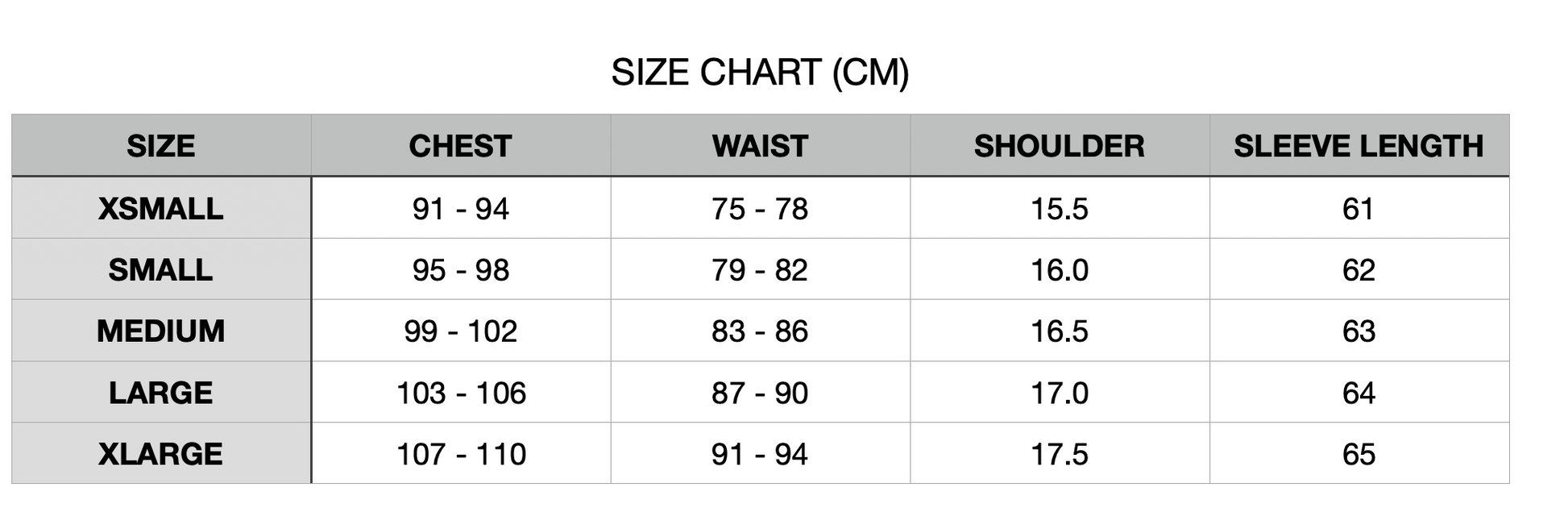Select the SMALL row label
The height and width of the screenshot is (529, 1568).
coord(161,270)
